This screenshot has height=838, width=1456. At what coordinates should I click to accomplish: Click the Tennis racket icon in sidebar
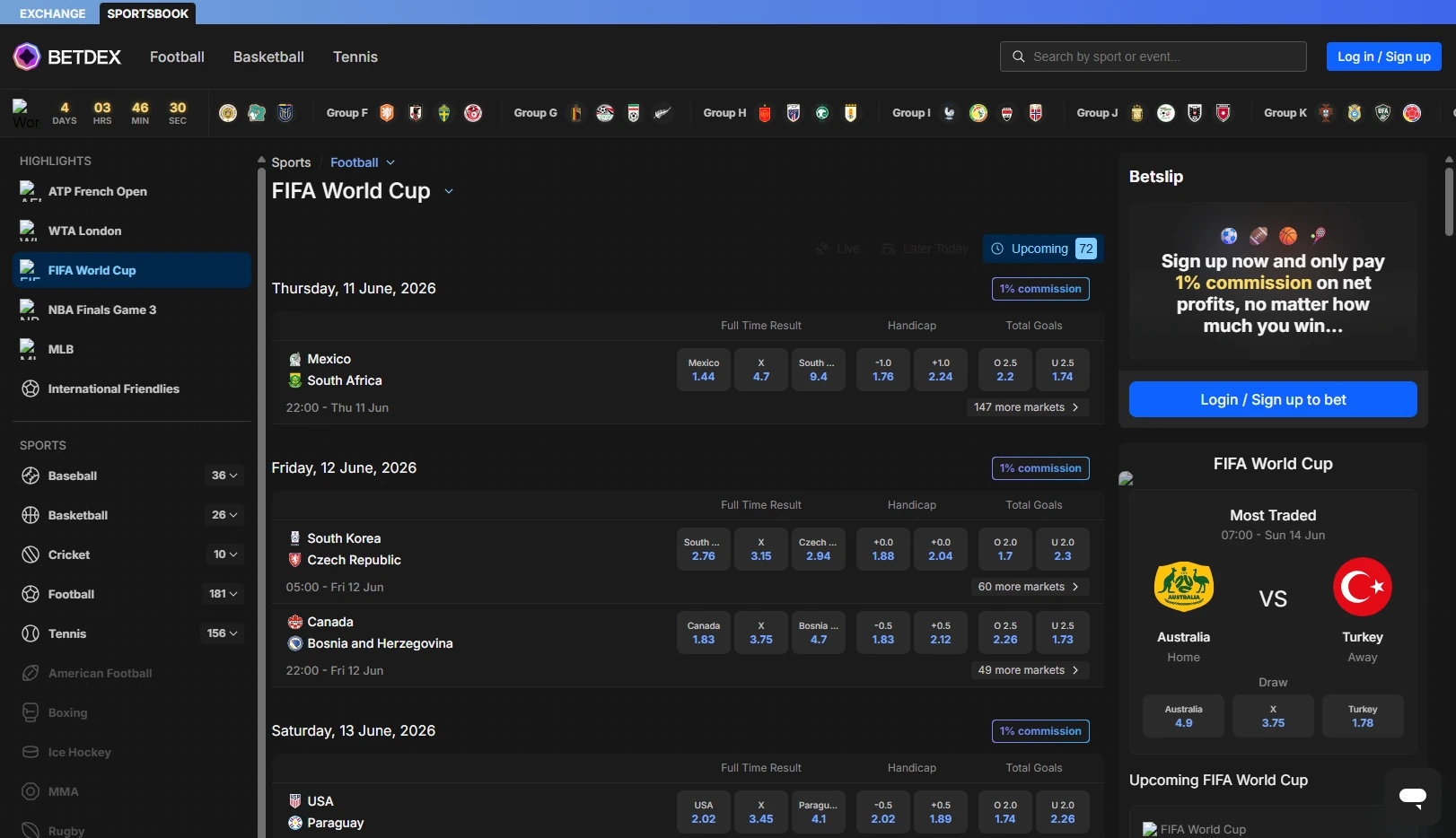point(31,633)
